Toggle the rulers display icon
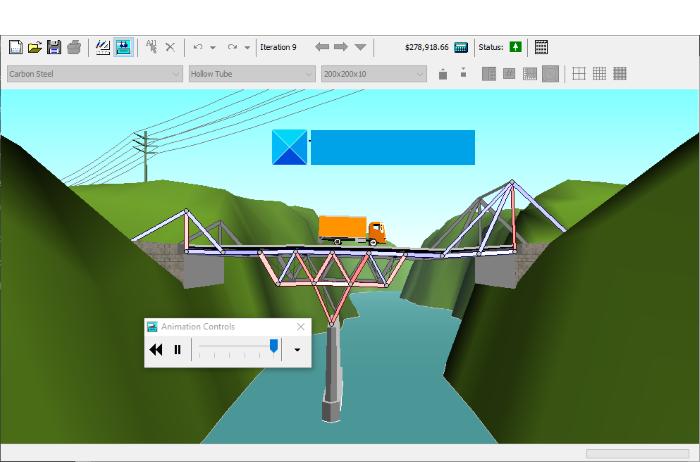The height and width of the screenshot is (462, 700). click(x=529, y=74)
